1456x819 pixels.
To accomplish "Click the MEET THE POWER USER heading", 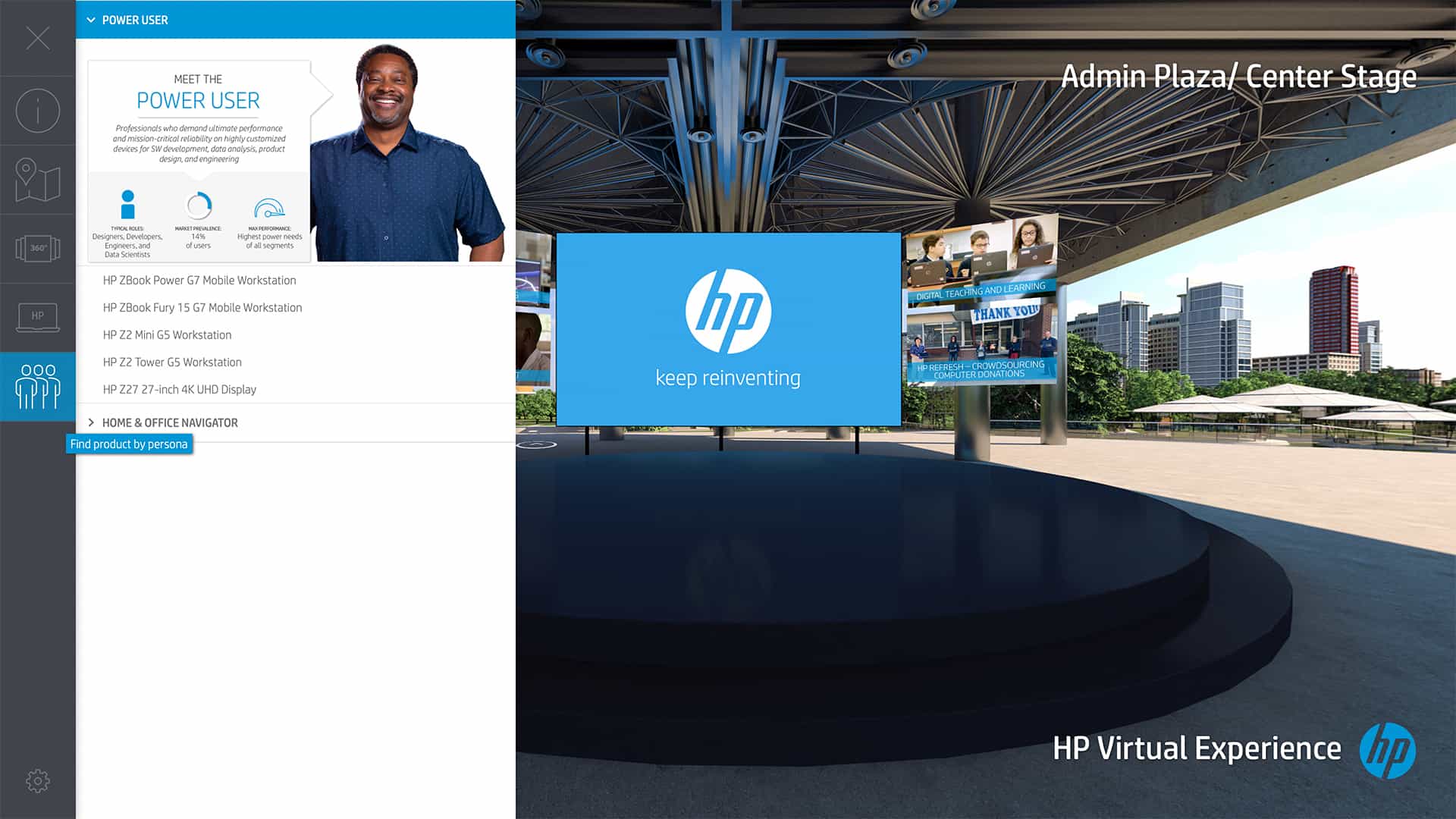I will click(198, 91).
